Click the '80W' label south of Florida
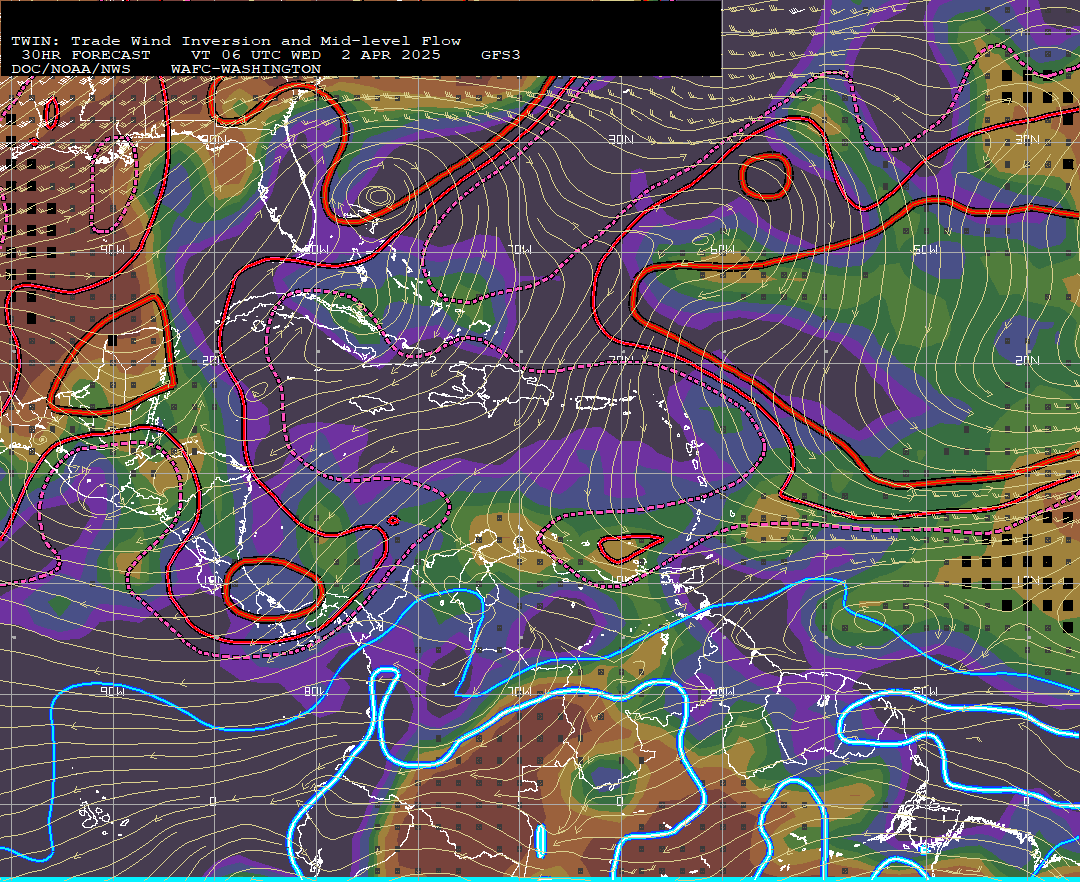 (x=315, y=249)
